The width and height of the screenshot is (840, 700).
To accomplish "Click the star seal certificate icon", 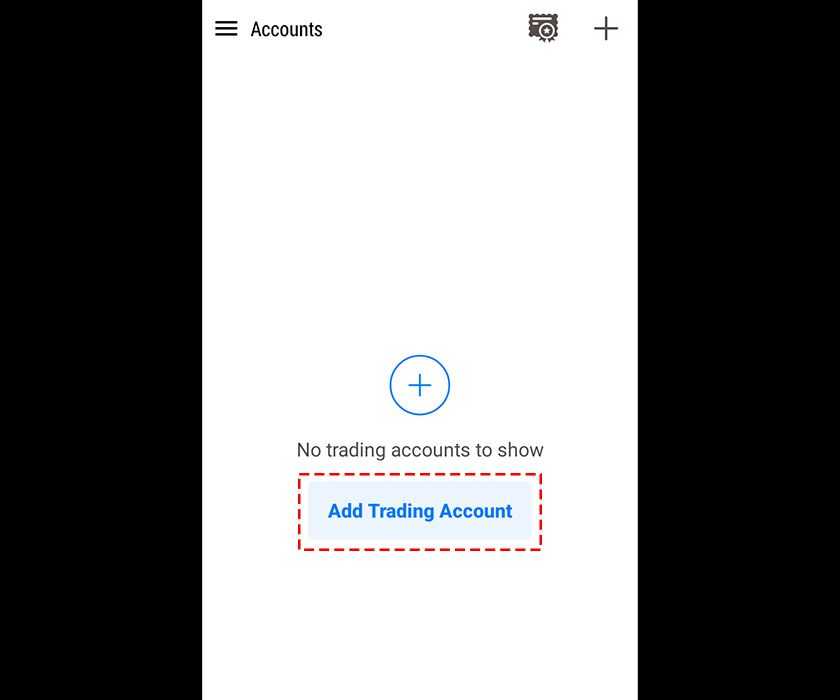I will pyautogui.click(x=543, y=28).
